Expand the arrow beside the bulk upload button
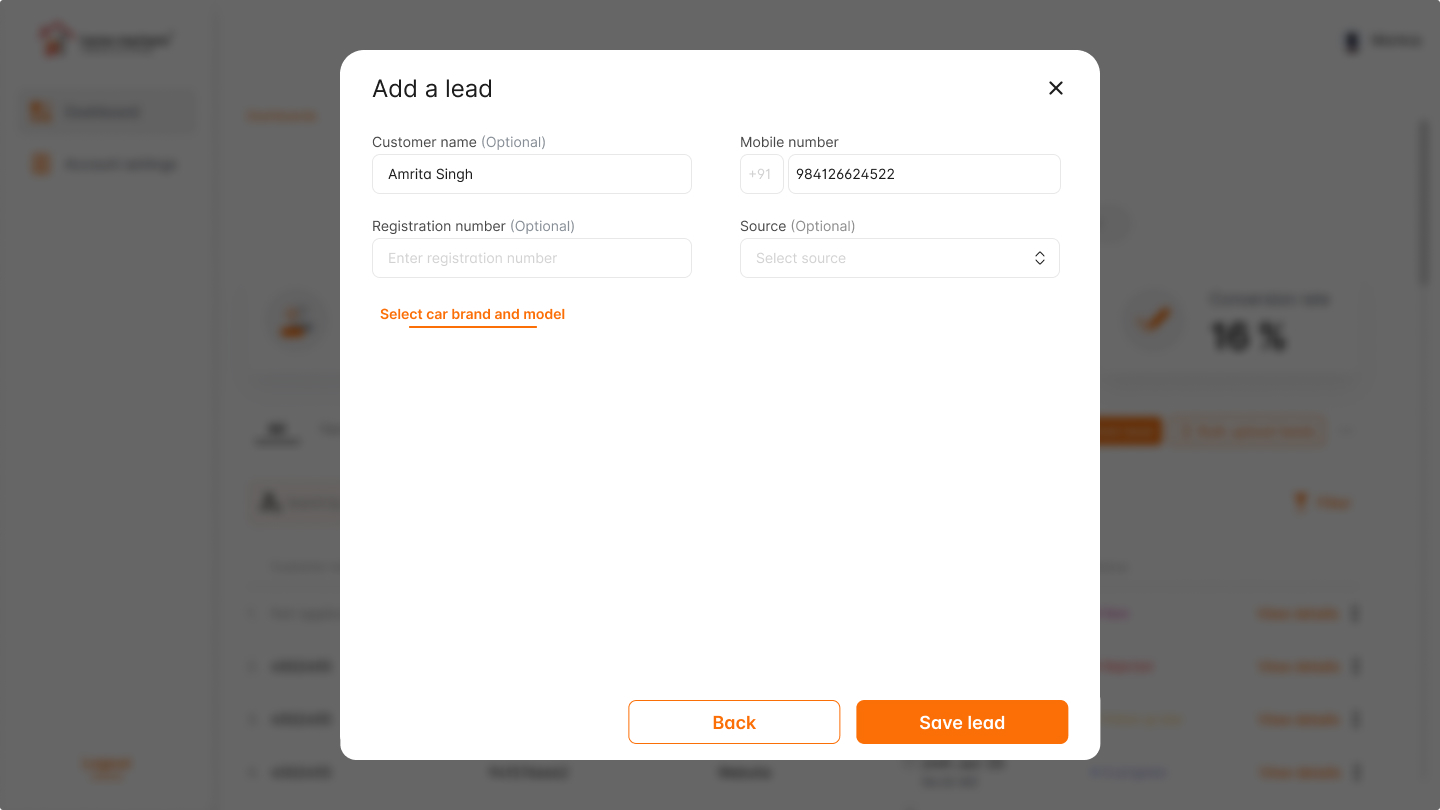Screen dimensions: 1440x810 [x=1346, y=431]
